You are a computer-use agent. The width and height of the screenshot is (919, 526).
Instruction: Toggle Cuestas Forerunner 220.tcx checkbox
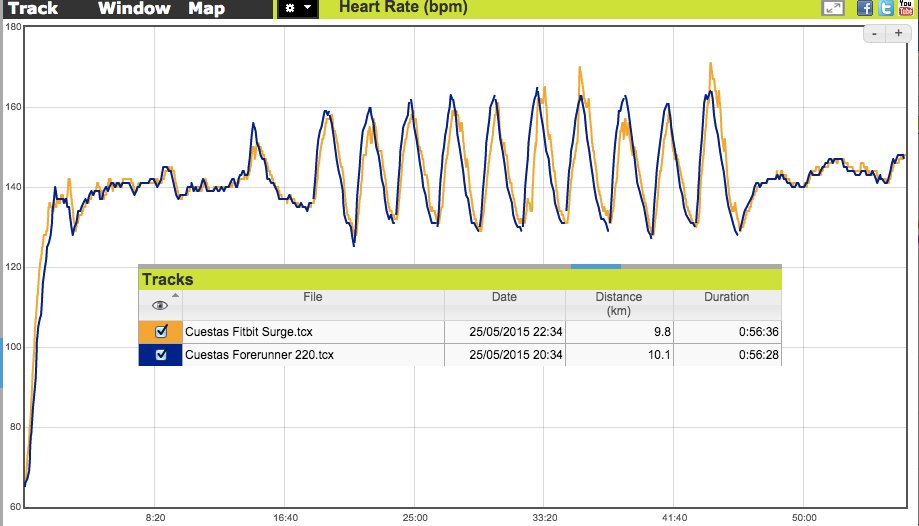coord(161,355)
